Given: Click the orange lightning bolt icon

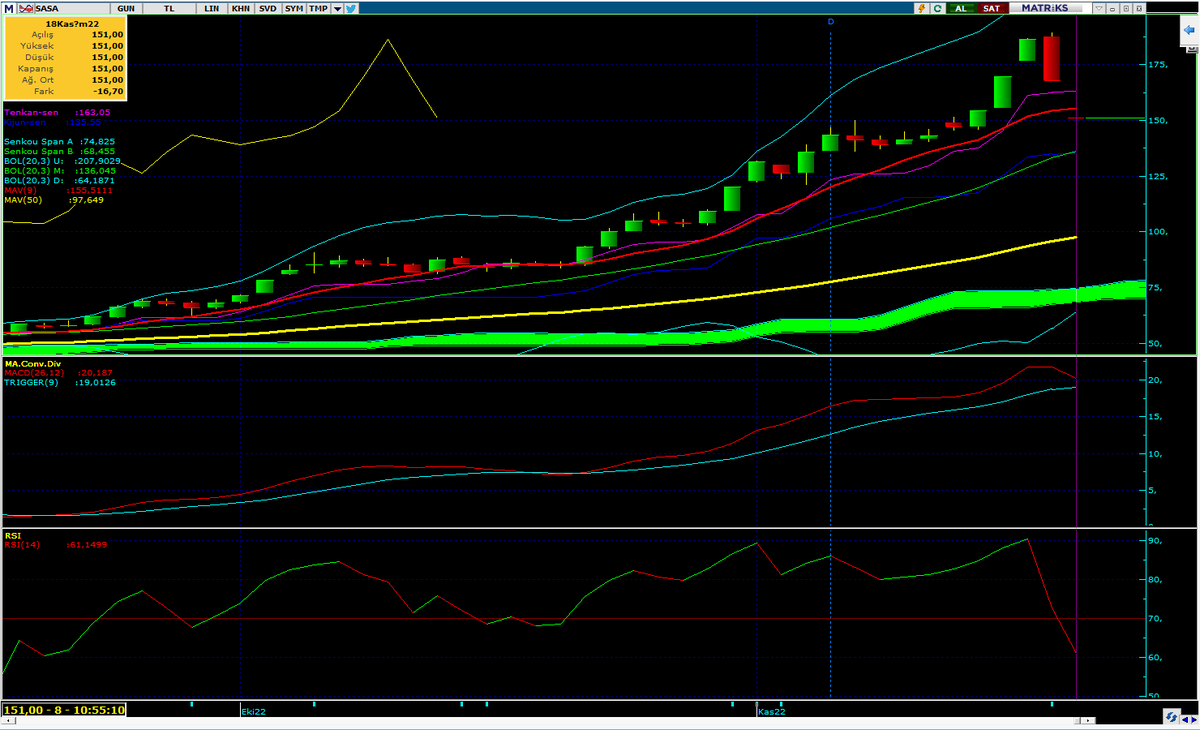Looking at the screenshot, I should [x=921, y=8].
